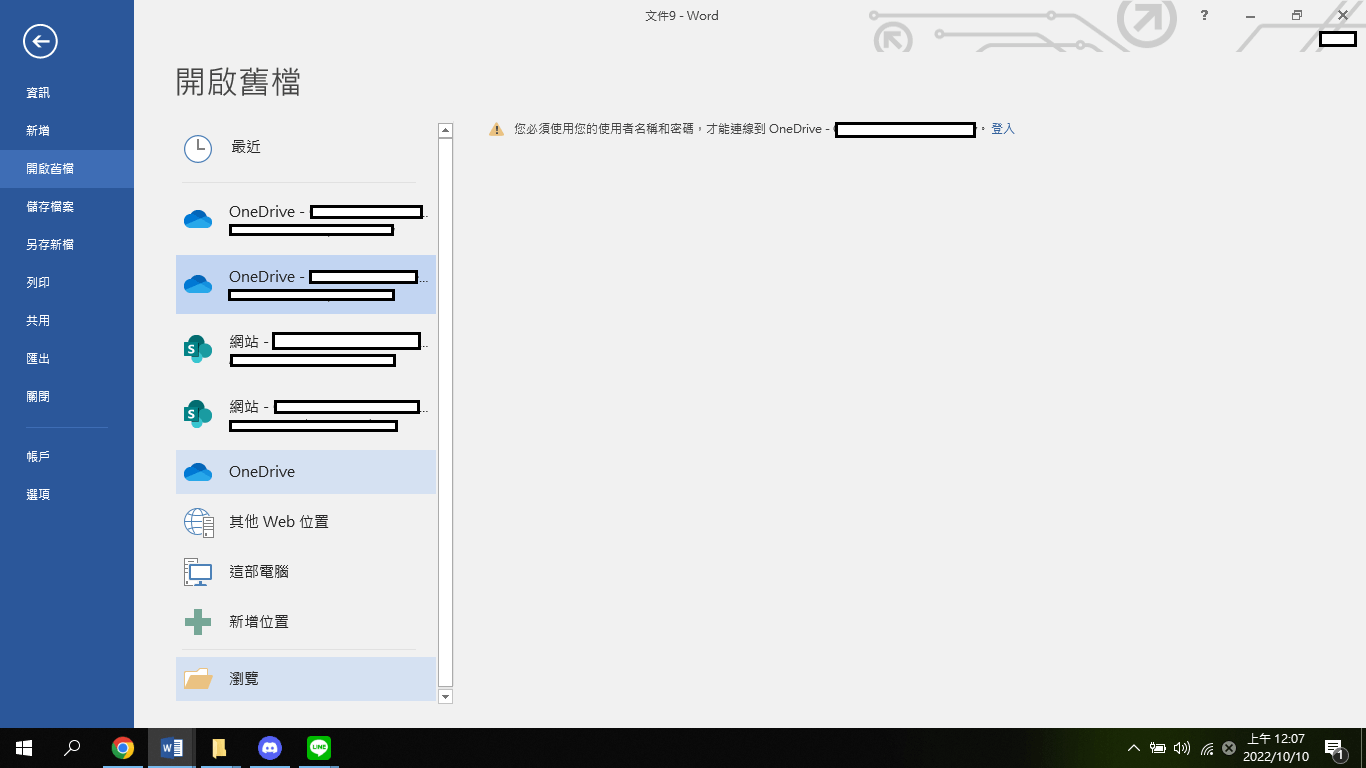Click the taskbar clock showing 上午 12:07
1366x768 pixels.
tap(1275, 748)
